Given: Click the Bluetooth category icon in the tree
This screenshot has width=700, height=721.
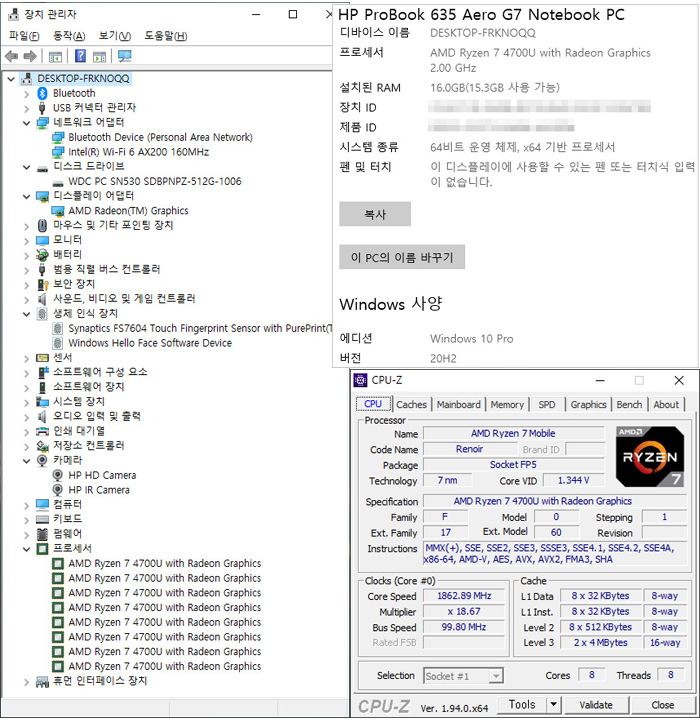Looking at the screenshot, I should click(42, 93).
